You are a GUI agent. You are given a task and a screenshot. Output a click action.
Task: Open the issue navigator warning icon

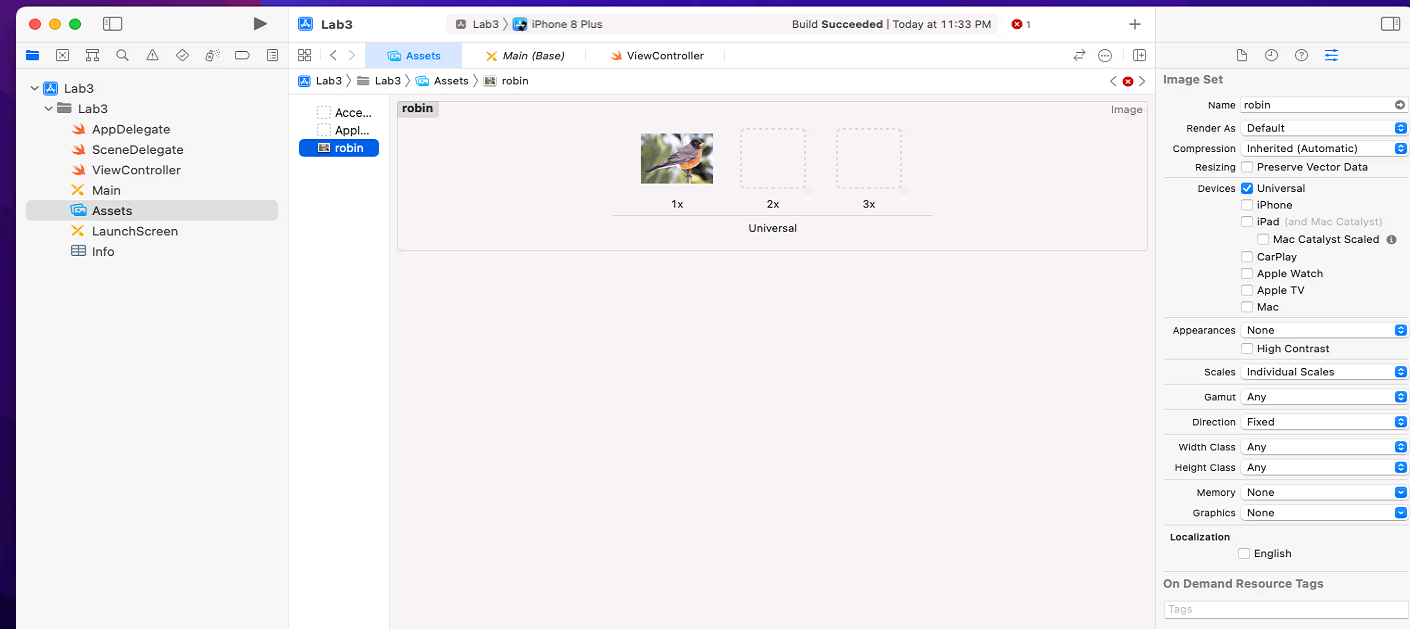pos(152,55)
